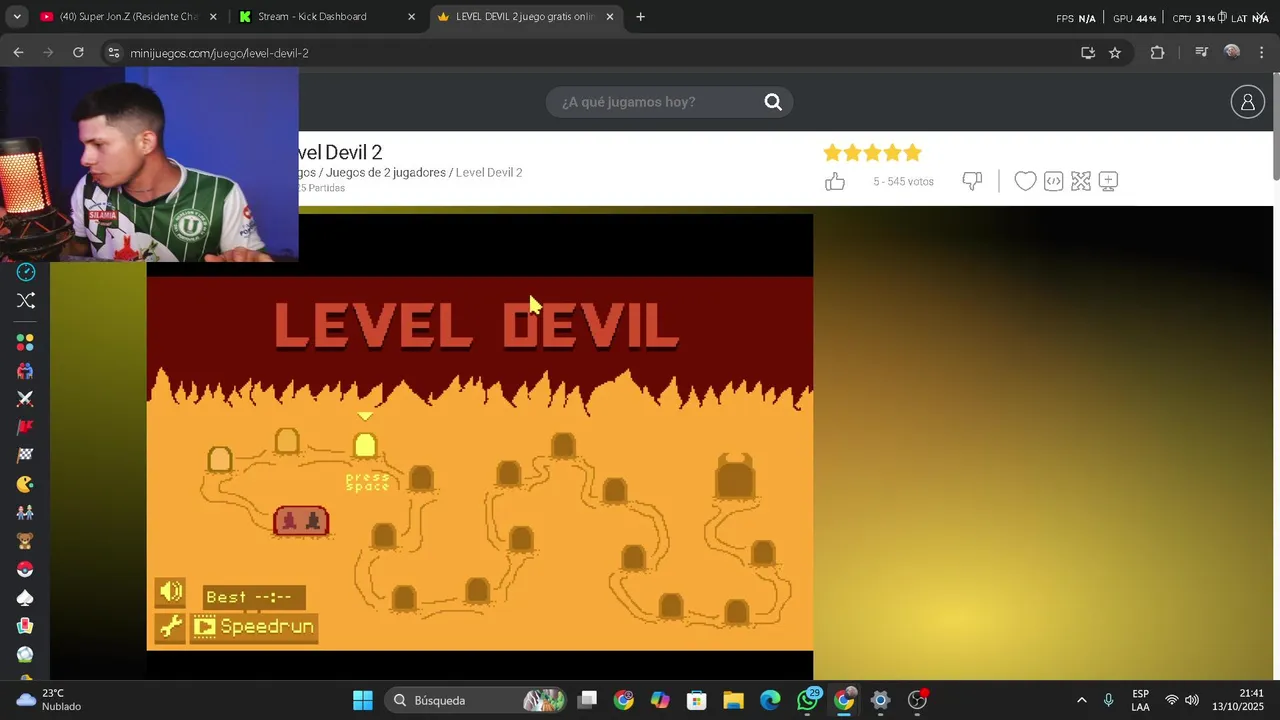
Task: Open the checkered racing flag category
Action: 26,455
